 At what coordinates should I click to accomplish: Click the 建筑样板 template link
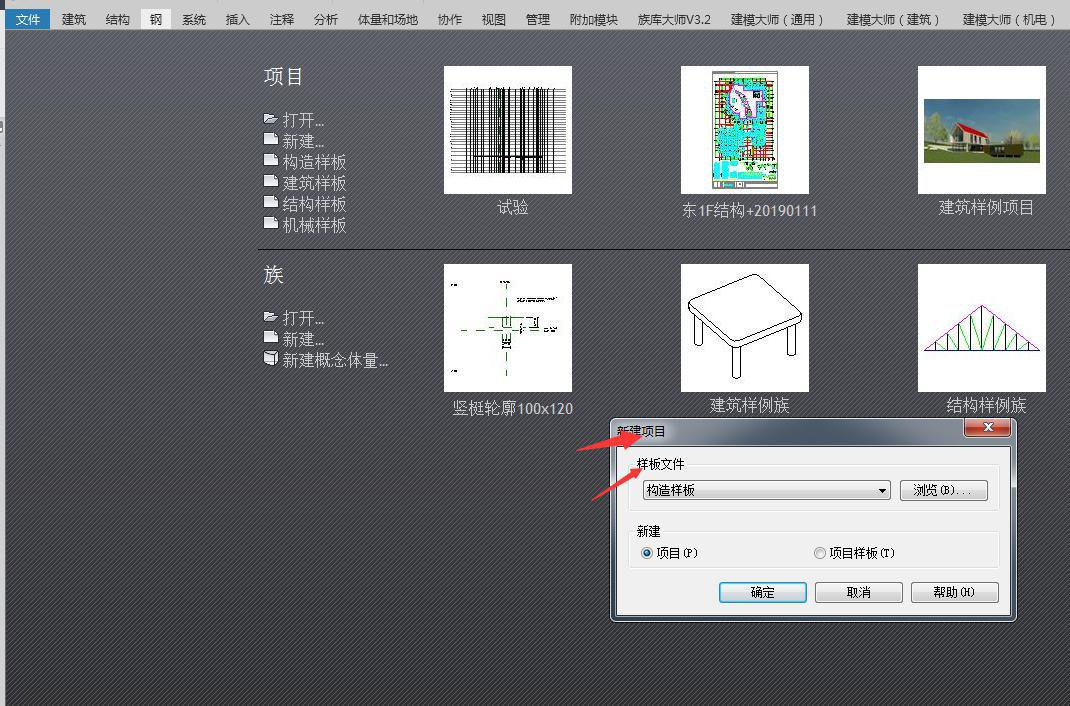(314, 183)
